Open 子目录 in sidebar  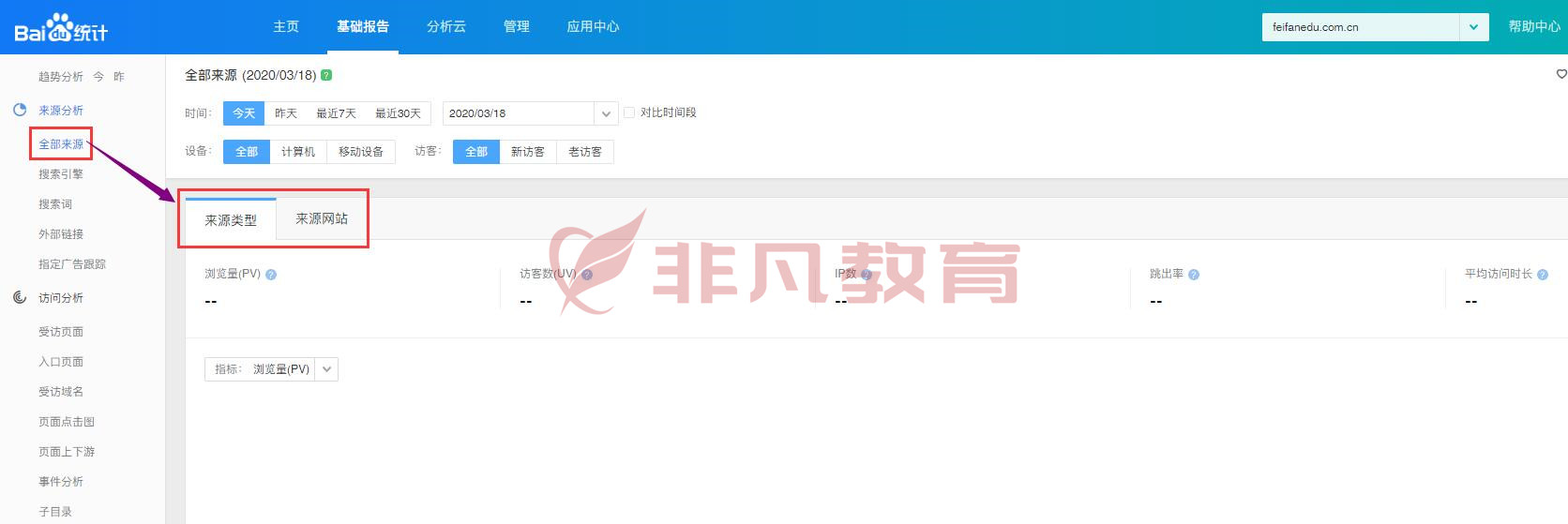(55, 512)
